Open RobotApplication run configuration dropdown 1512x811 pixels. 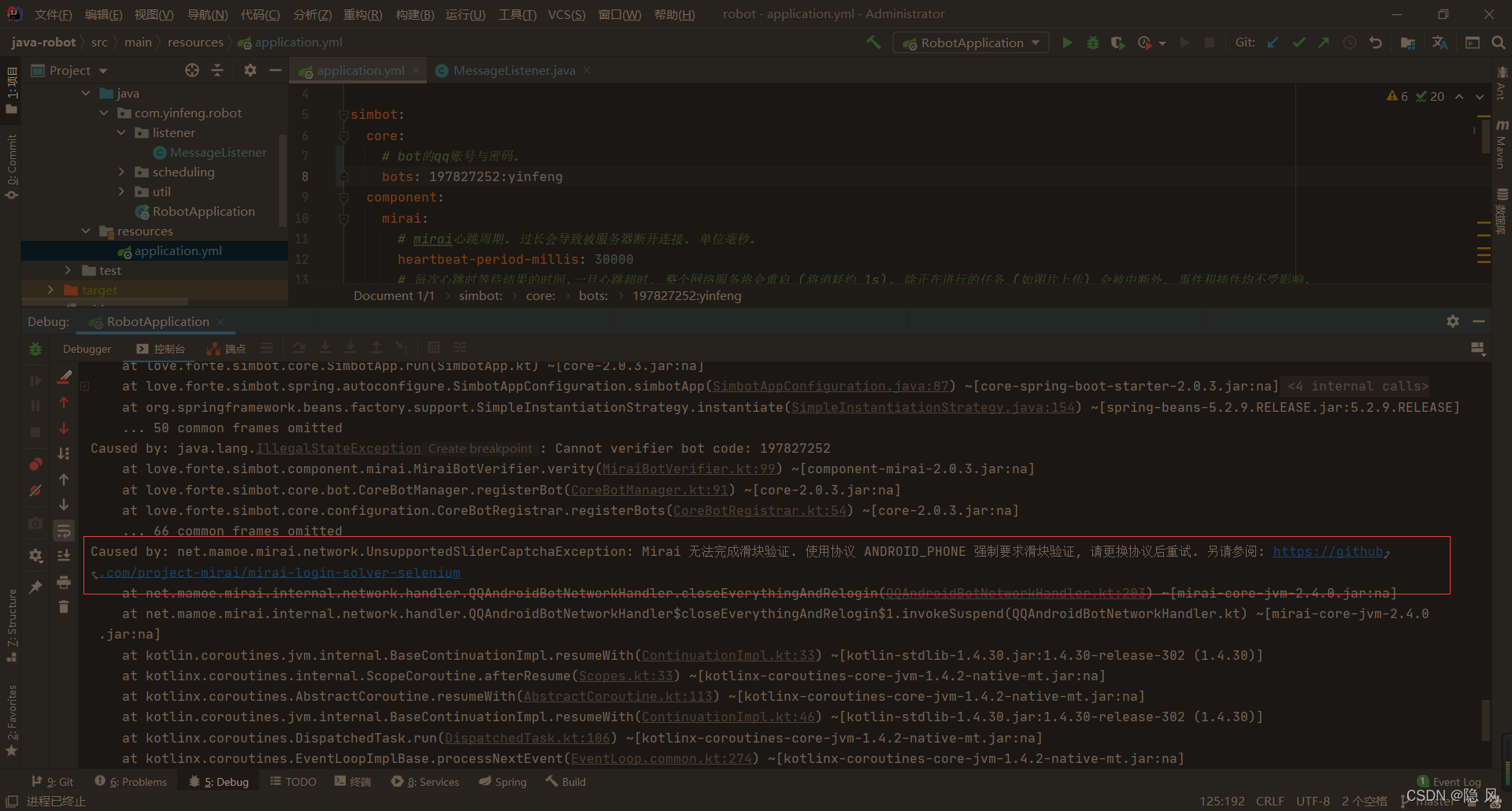click(x=971, y=43)
